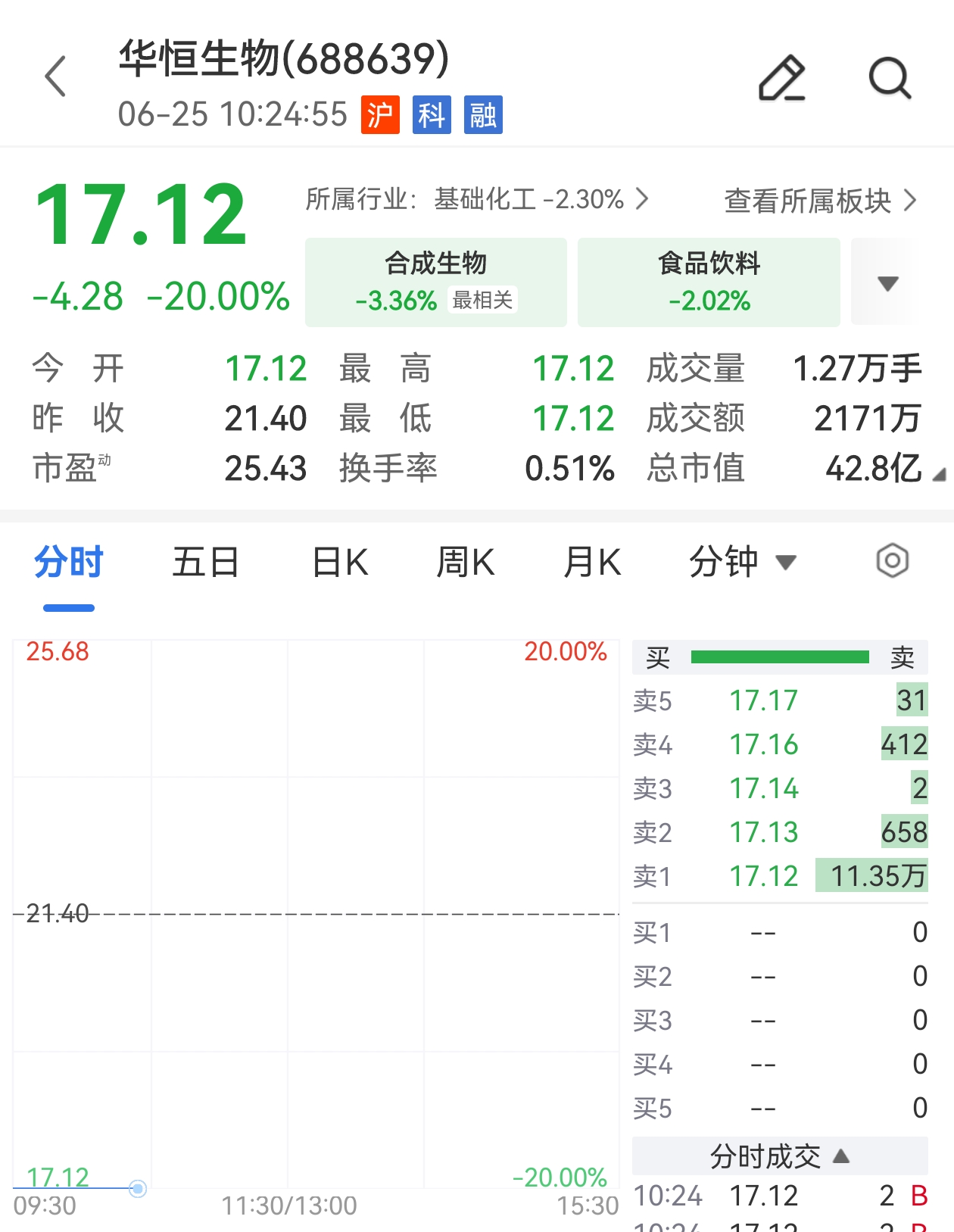Tap the 买3 row

tap(780, 1020)
